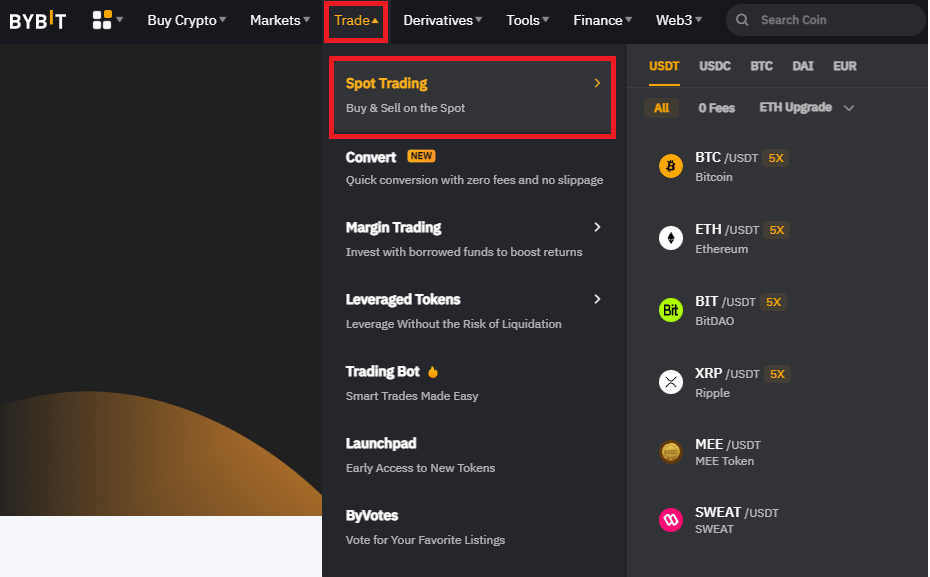Click the XRP Ripple coin icon
930x577 pixels.
[671, 382]
